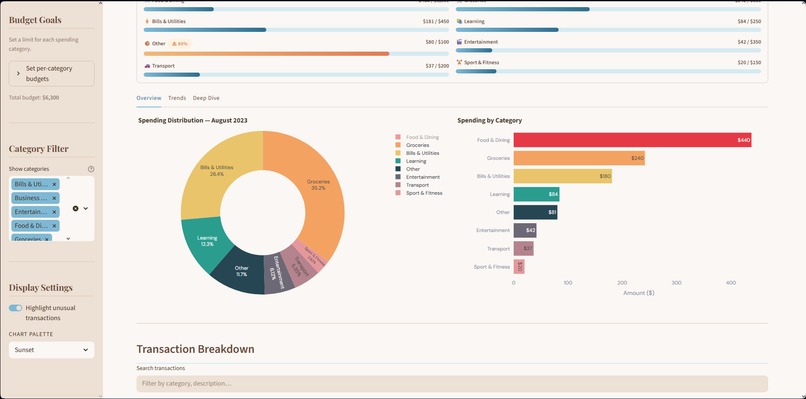Viewport: 806px width, 399px height.
Task: Click the Groceries donut slice
Action: point(319,185)
